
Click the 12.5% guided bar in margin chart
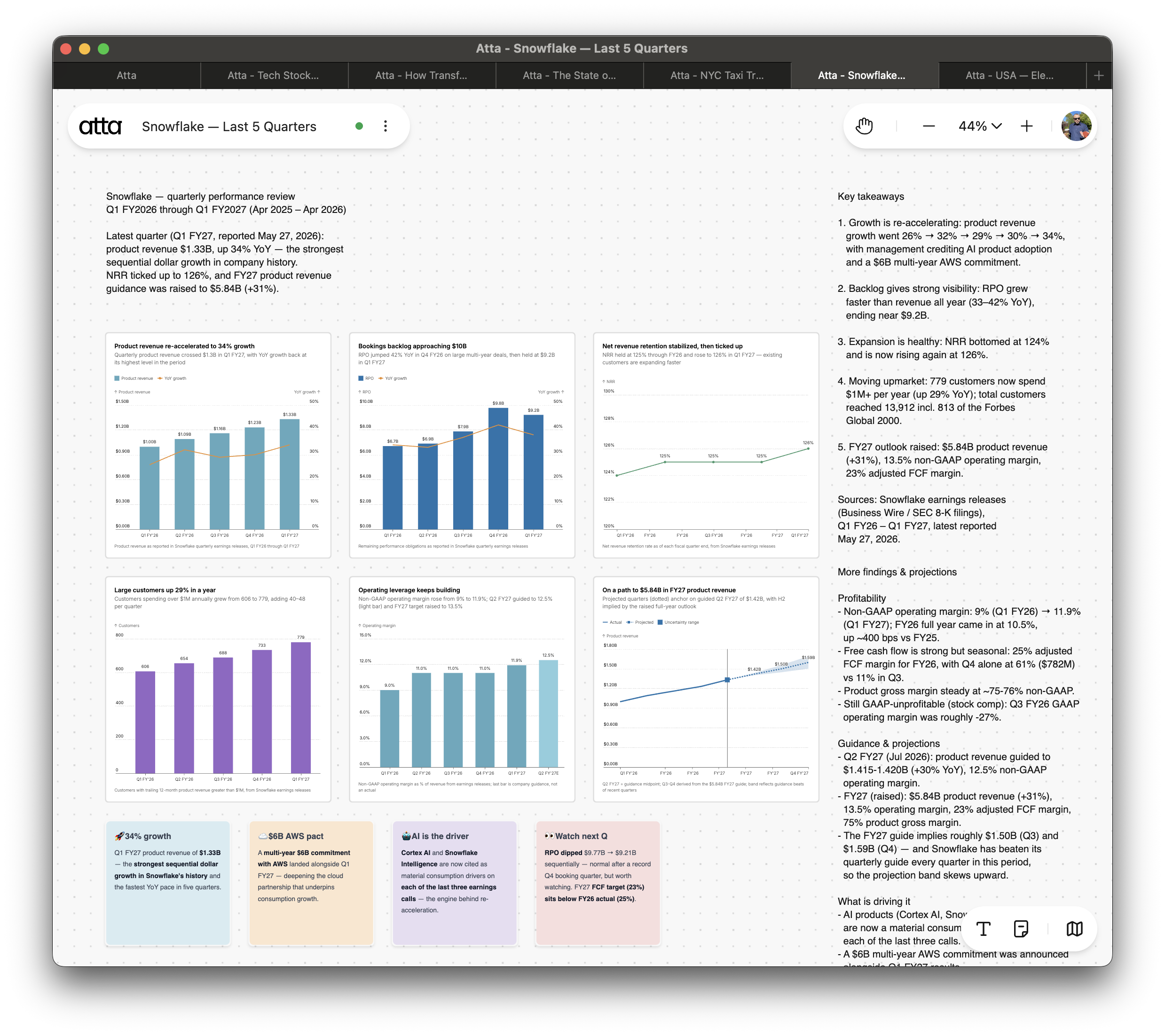(548, 714)
